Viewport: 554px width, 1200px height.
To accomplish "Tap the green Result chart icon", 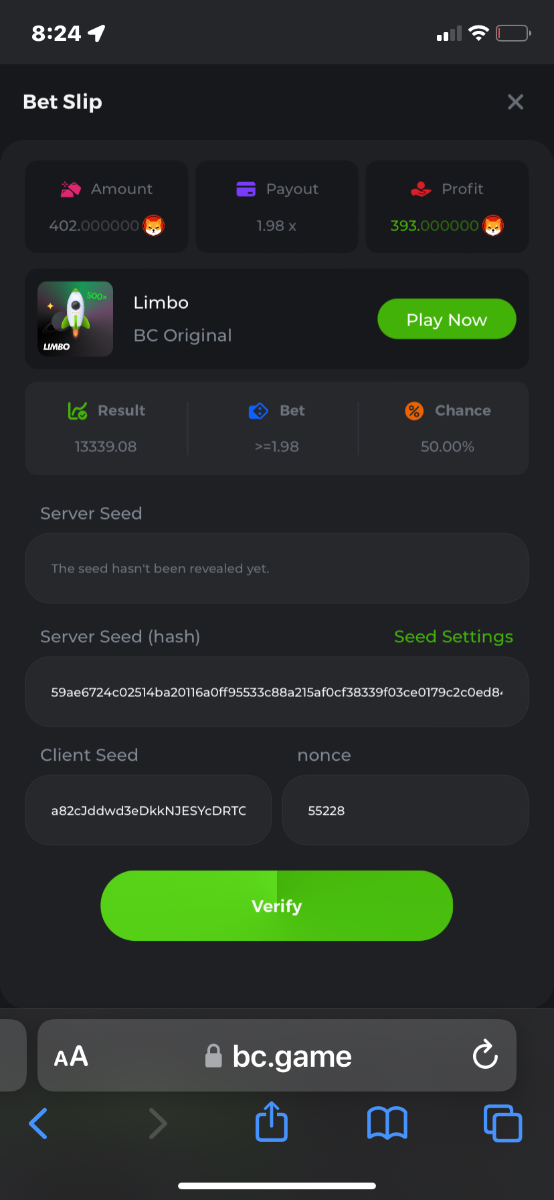I will [78, 411].
